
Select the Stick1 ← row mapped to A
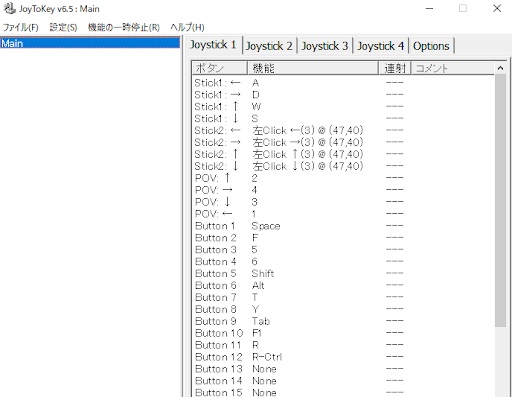click(x=343, y=83)
